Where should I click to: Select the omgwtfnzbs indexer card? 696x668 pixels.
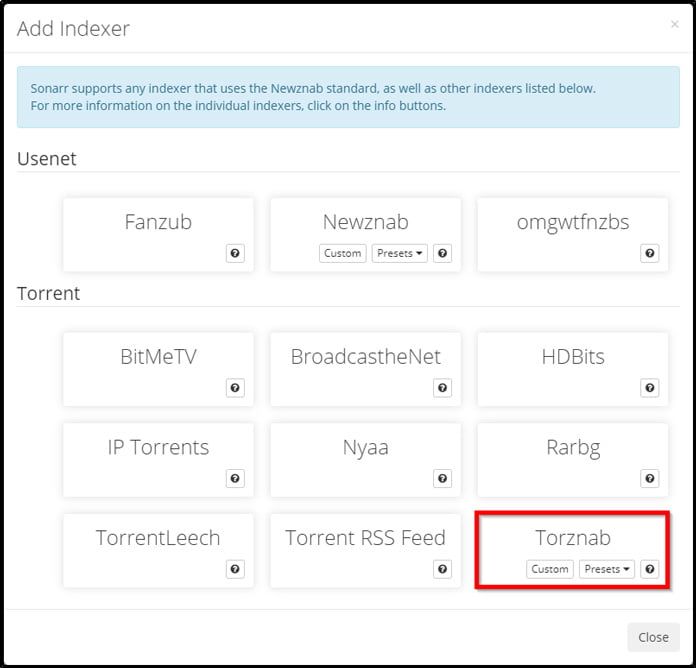573,235
